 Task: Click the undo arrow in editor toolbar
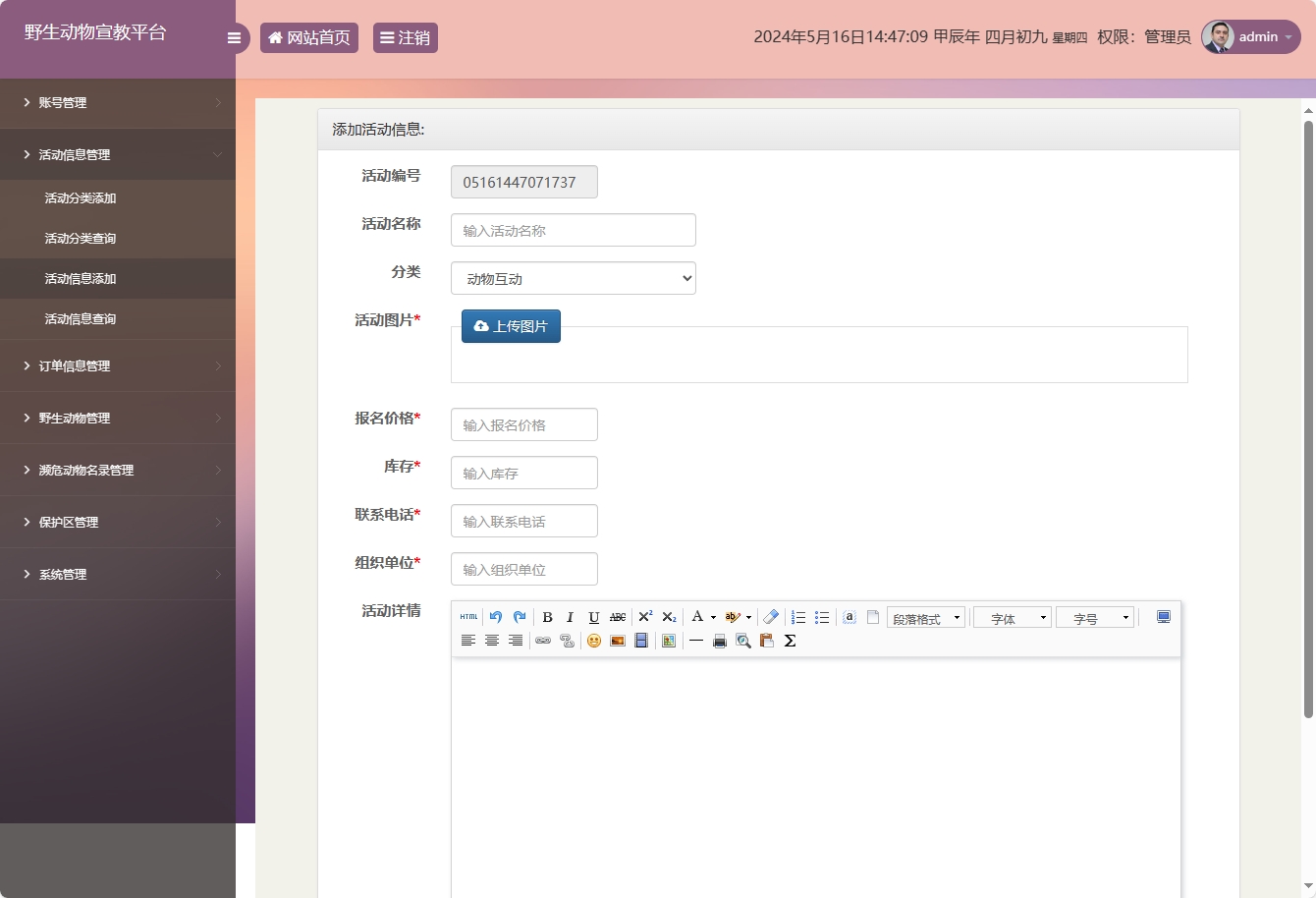point(496,617)
